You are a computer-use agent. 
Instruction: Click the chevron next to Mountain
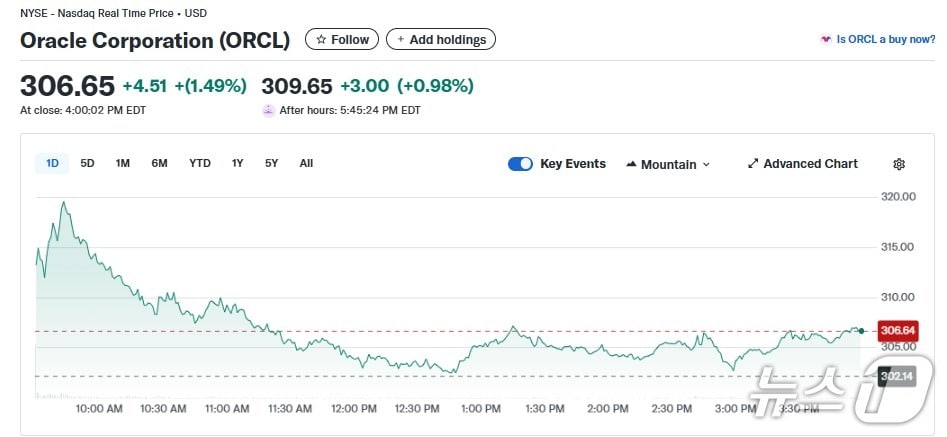click(x=706, y=165)
